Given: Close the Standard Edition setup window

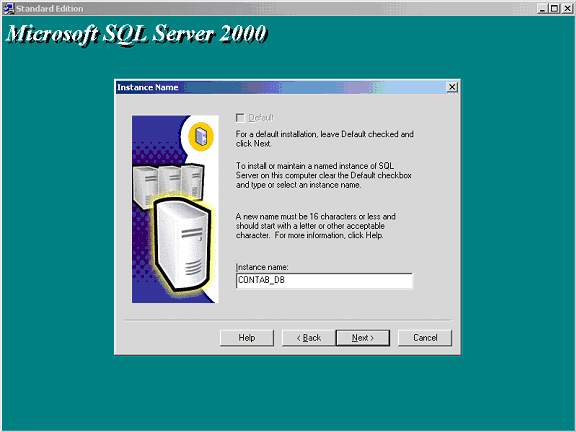Looking at the screenshot, I should tap(568, 8).
